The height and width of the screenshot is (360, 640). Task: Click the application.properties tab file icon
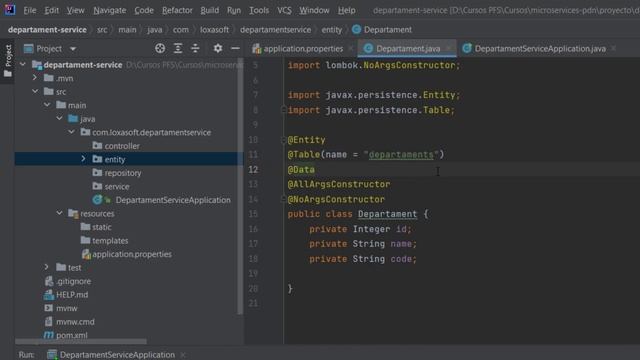tap(256, 49)
